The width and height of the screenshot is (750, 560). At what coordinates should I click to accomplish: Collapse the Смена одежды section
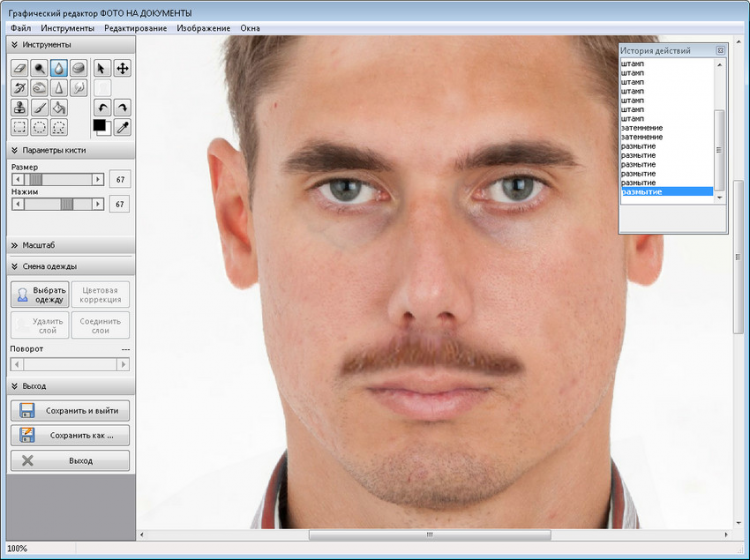click(x=14, y=266)
